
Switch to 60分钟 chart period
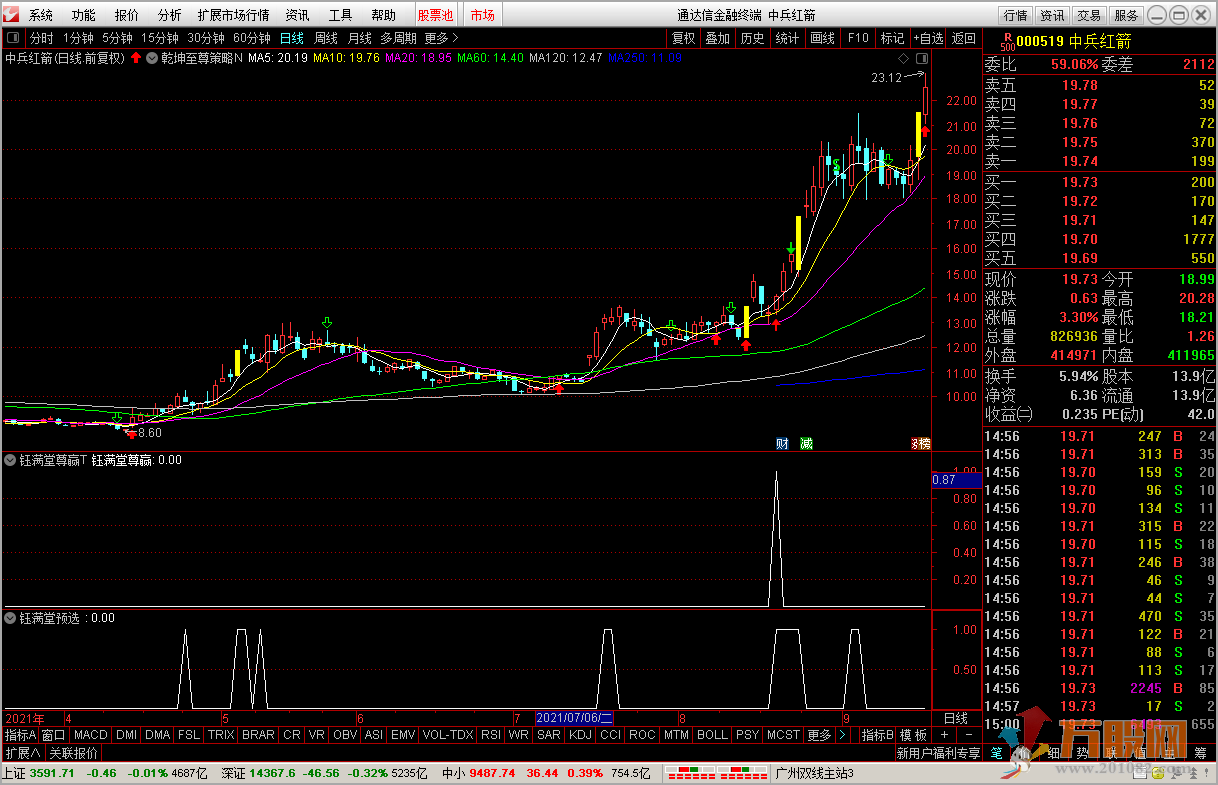(x=252, y=38)
